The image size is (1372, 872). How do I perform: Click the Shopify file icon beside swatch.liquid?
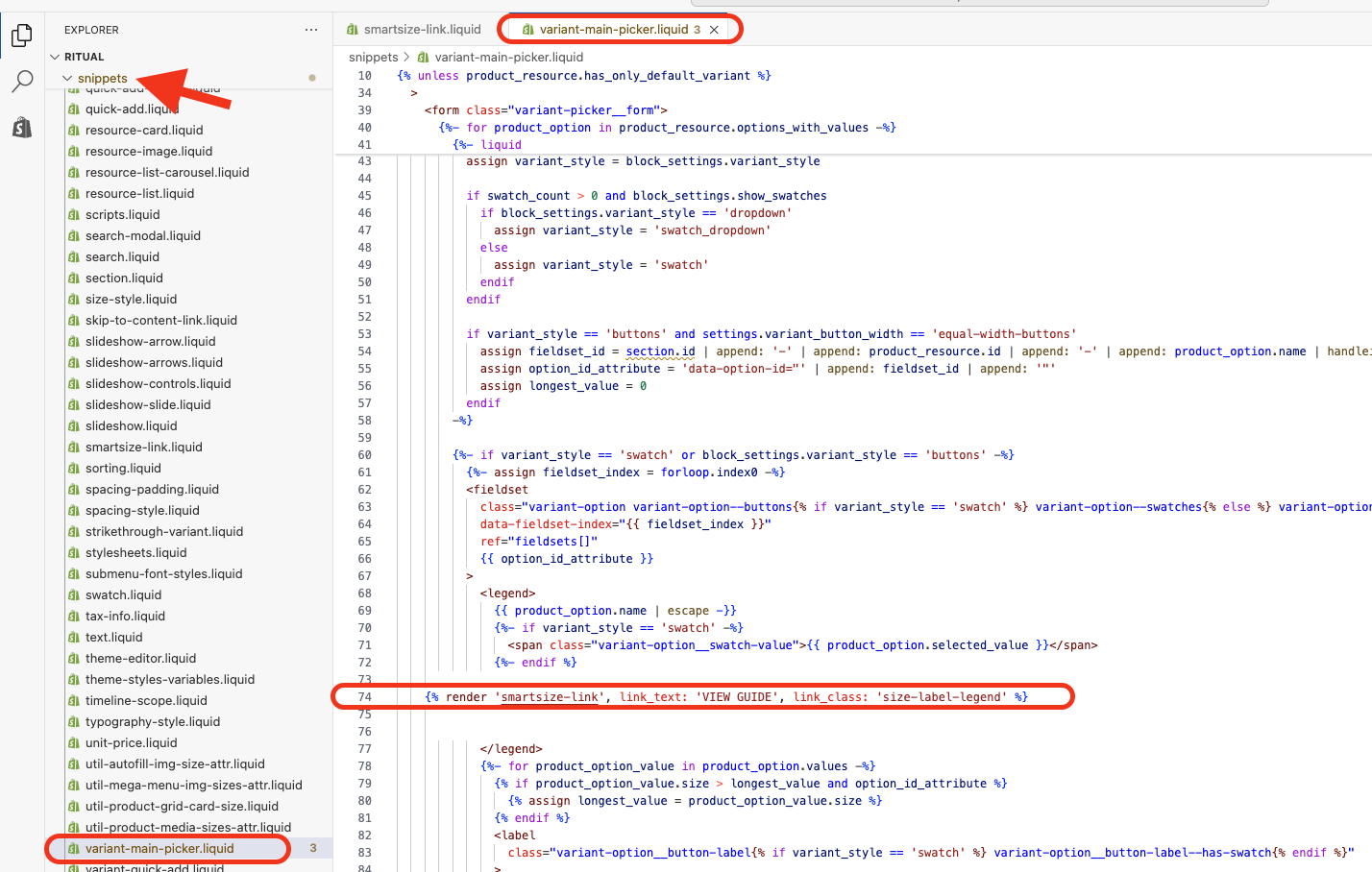point(74,595)
